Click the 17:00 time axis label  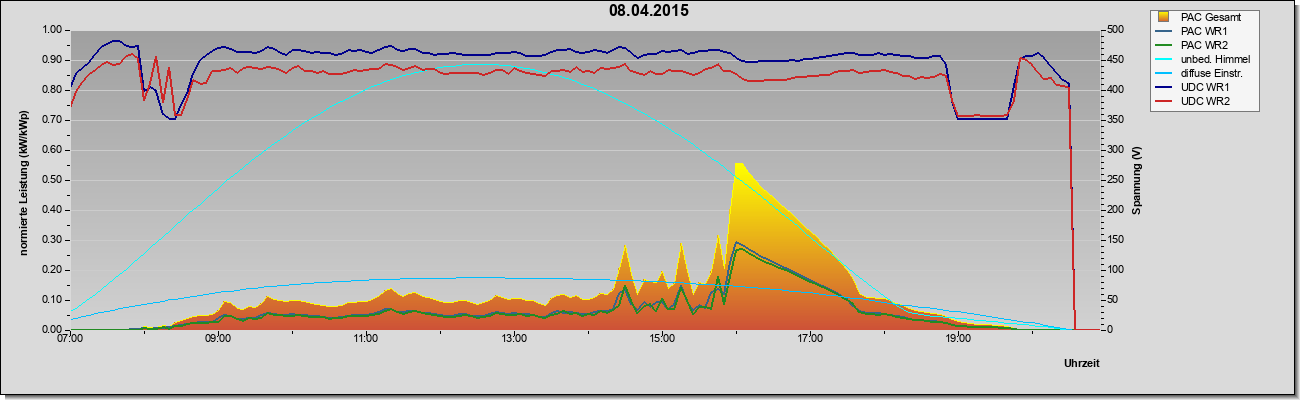(810, 340)
